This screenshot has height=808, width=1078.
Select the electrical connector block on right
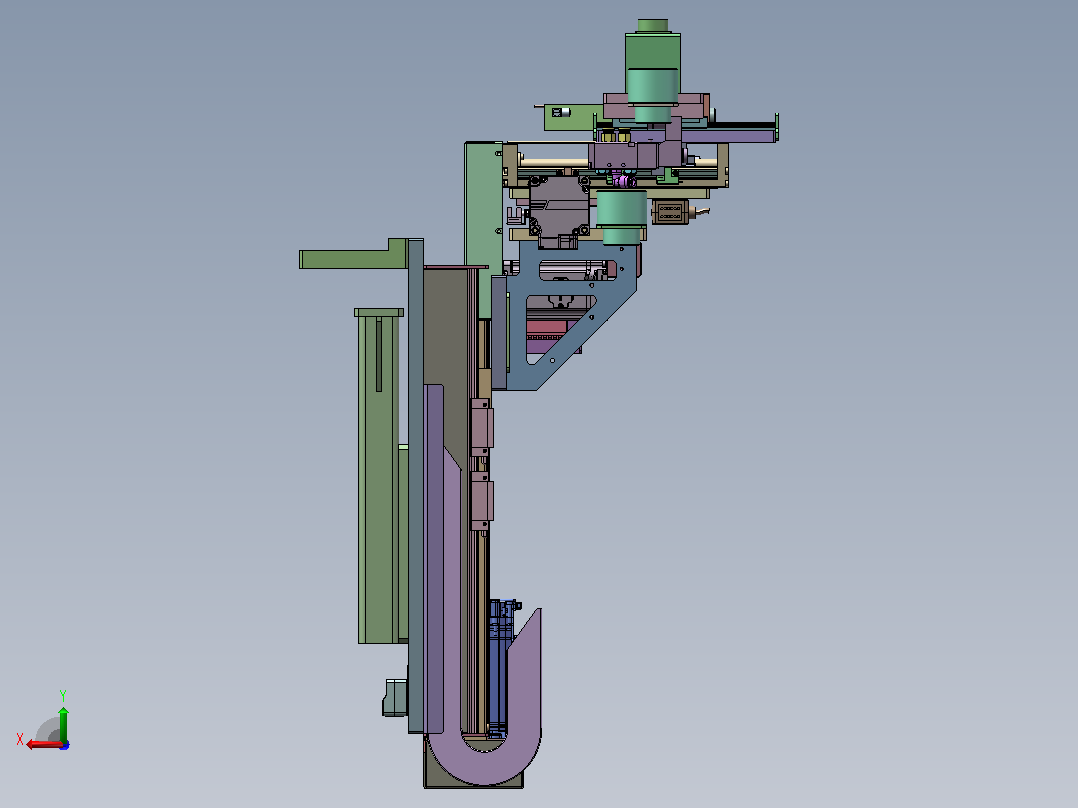point(670,212)
